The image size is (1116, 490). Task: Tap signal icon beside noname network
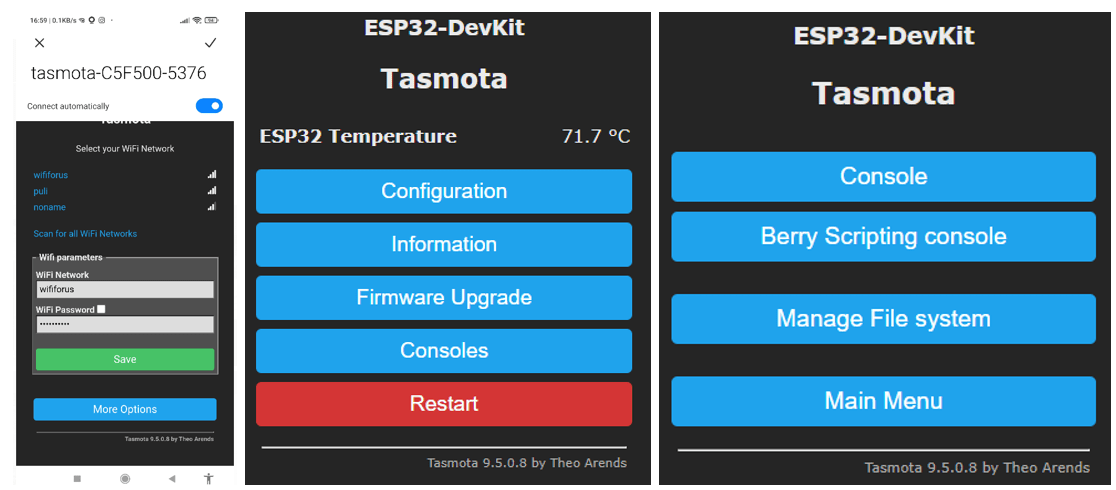212,207
